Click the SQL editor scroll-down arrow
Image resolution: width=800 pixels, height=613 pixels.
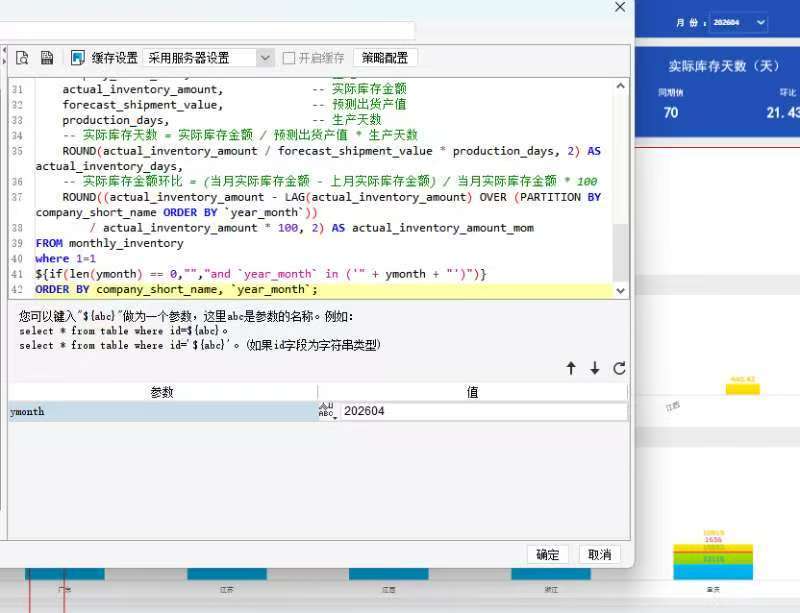pos(620,290)
